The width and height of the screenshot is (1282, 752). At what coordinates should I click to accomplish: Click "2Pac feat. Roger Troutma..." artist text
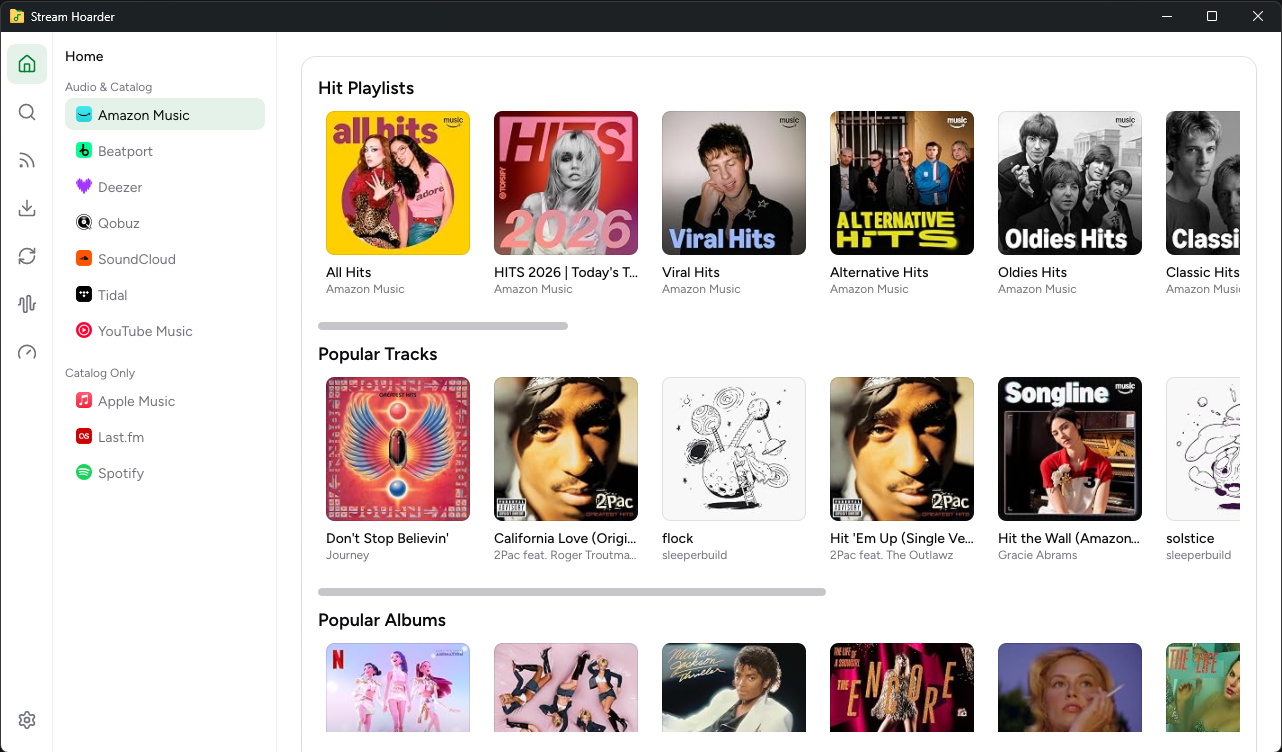(566, 555)
